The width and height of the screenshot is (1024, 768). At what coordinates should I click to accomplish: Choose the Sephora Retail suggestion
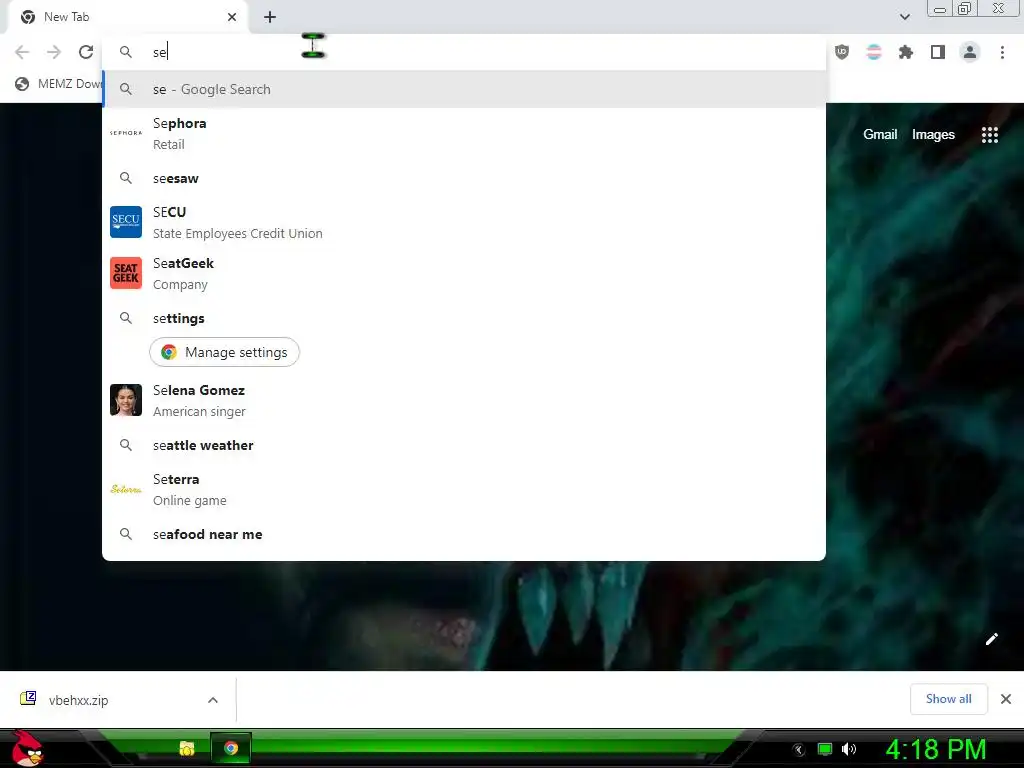point(464,133)
